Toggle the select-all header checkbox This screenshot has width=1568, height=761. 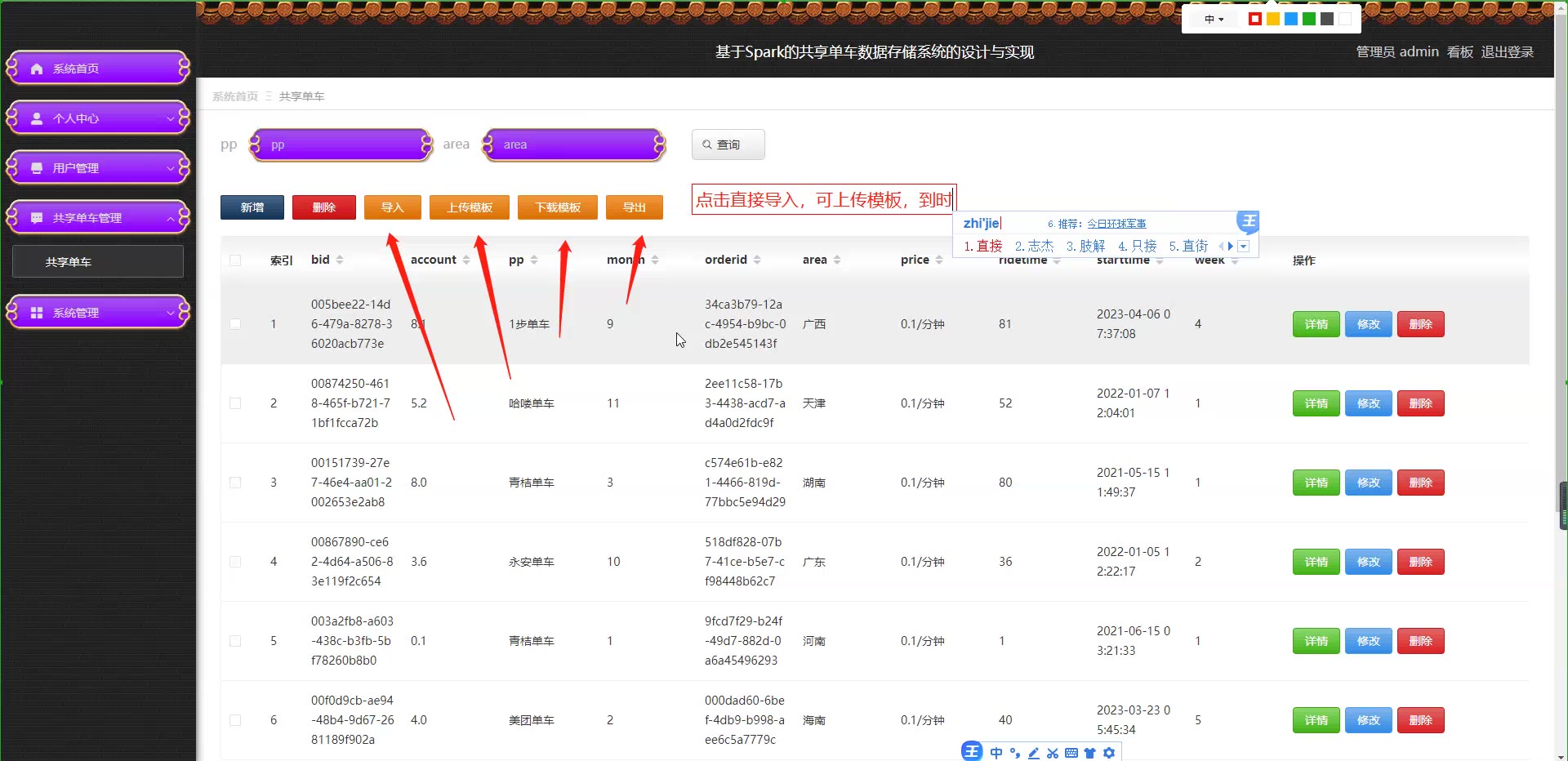point(235,260)
